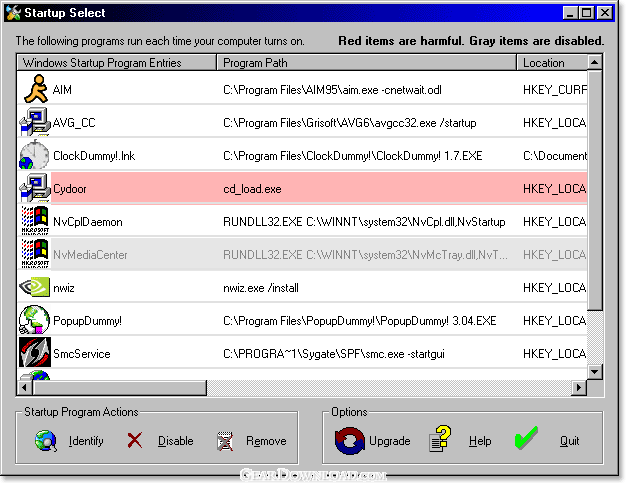This screenshot has width=626, height=483.
Task: Click the smc.exe -startgui program path
Action: pyautogui.click(x=334, y=354)
